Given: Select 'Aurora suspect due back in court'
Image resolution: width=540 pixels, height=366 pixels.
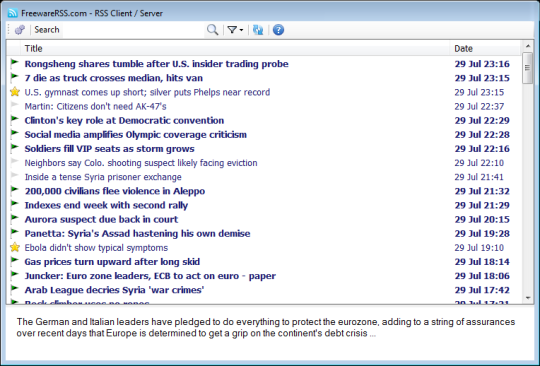Looking at the screenshot, I should point(101,219).
